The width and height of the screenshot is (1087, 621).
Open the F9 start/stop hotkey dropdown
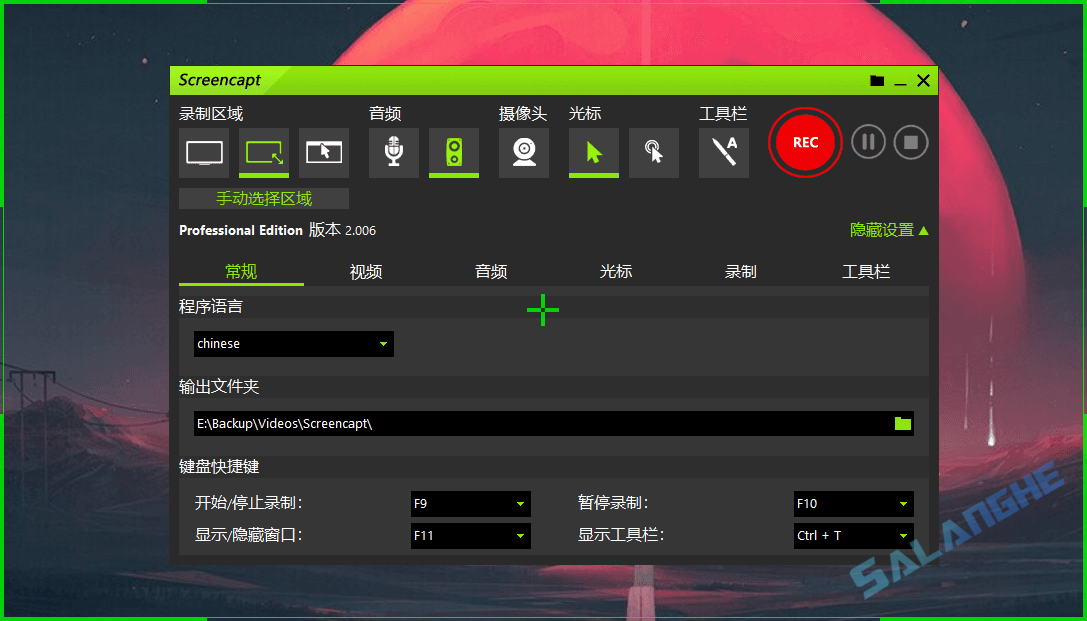521,504
